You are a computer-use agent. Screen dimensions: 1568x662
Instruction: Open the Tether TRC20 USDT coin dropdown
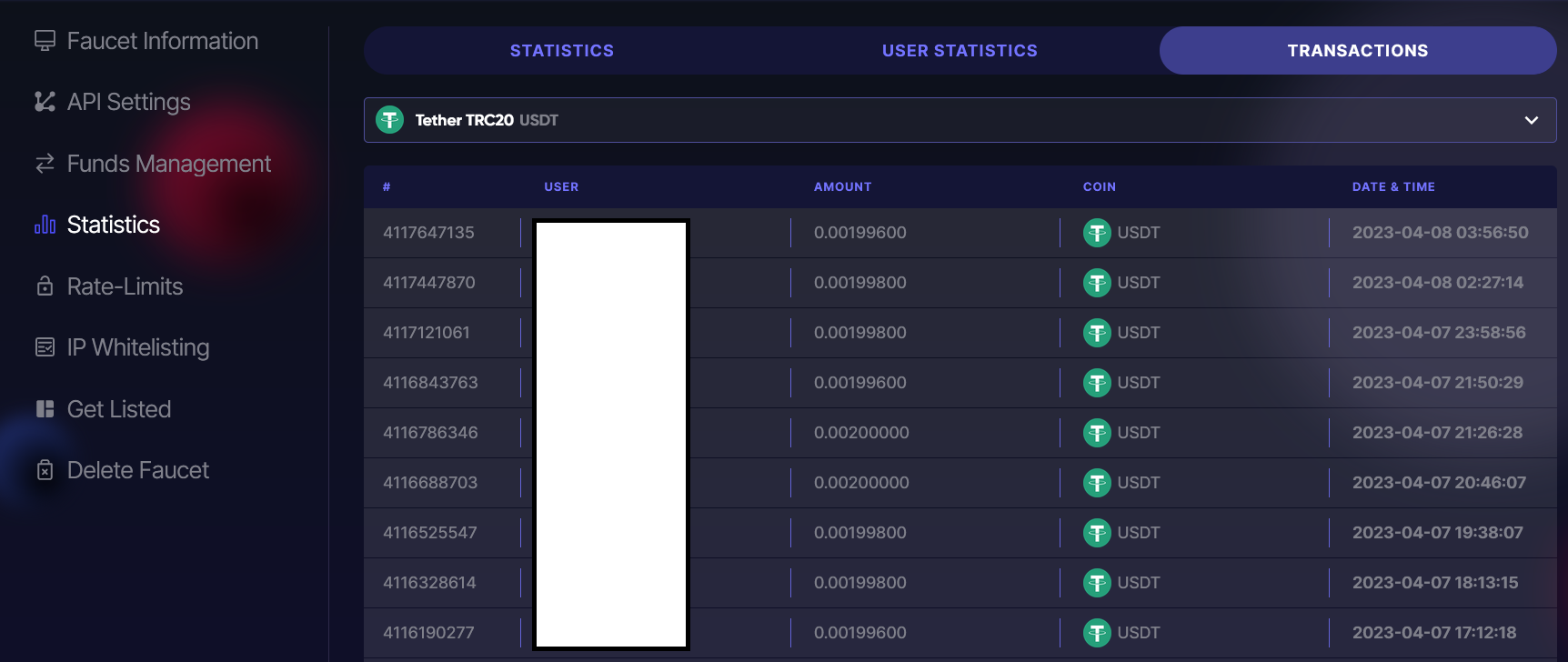[x=960, y=120]
